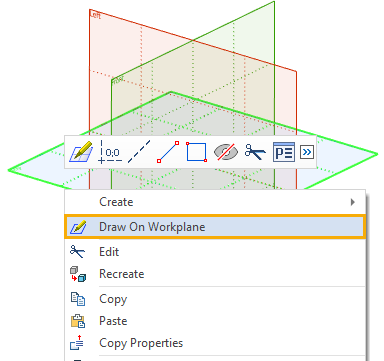The width and height of the screenshot is (384, 361).
Task: Select the blue rectangle sketch tool
Action: click(x=196, y=152)
